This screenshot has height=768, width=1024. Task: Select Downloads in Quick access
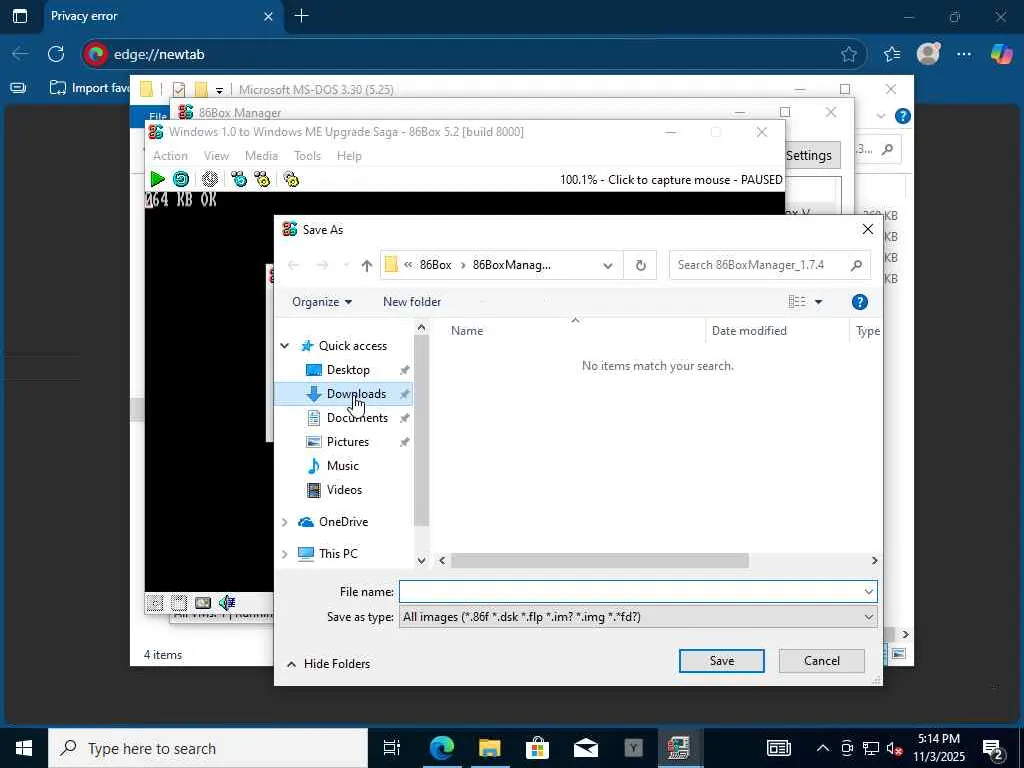356,394
